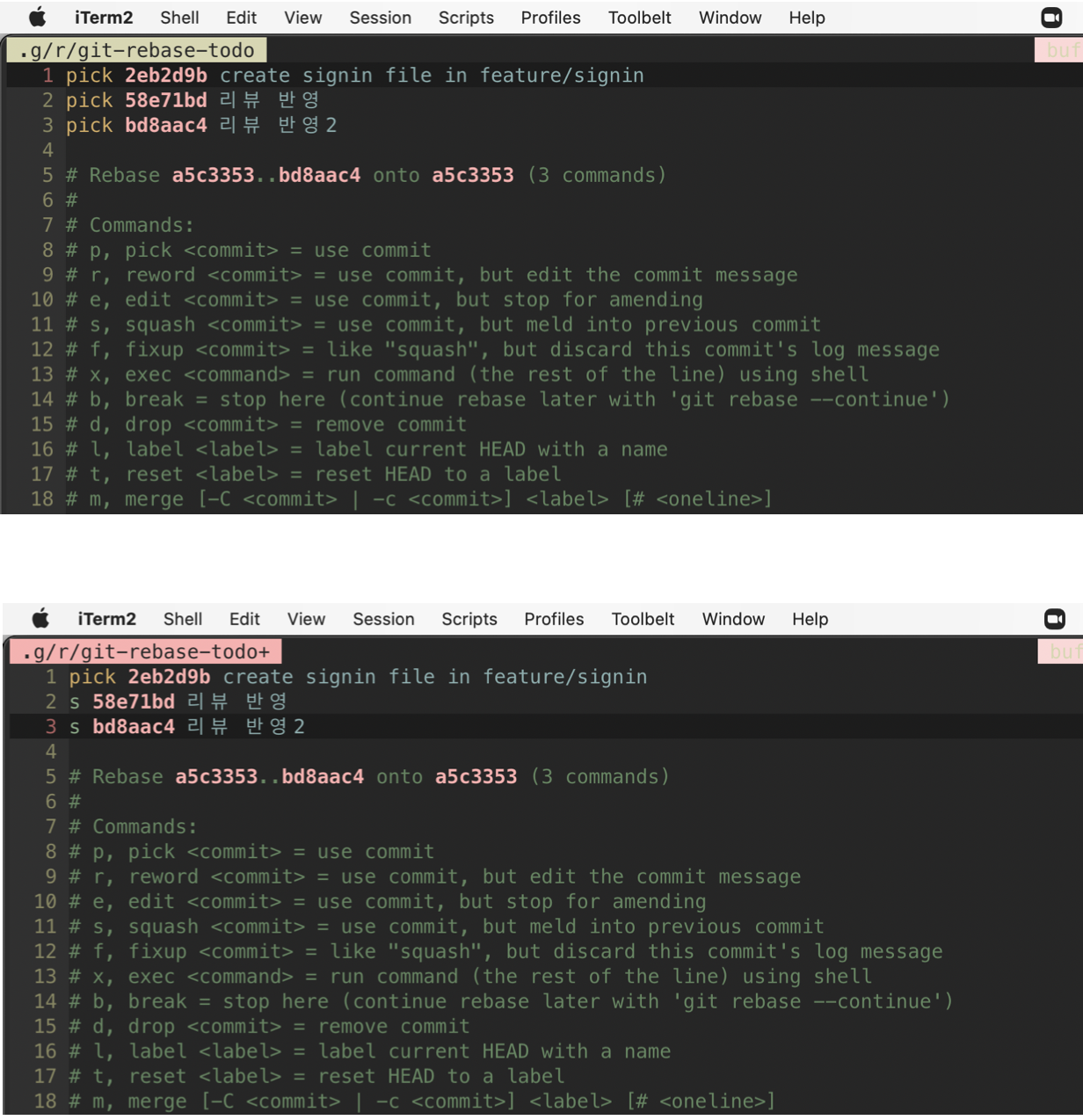Place cursor on 'pick 58e71bd' line

tap(193, 100)
